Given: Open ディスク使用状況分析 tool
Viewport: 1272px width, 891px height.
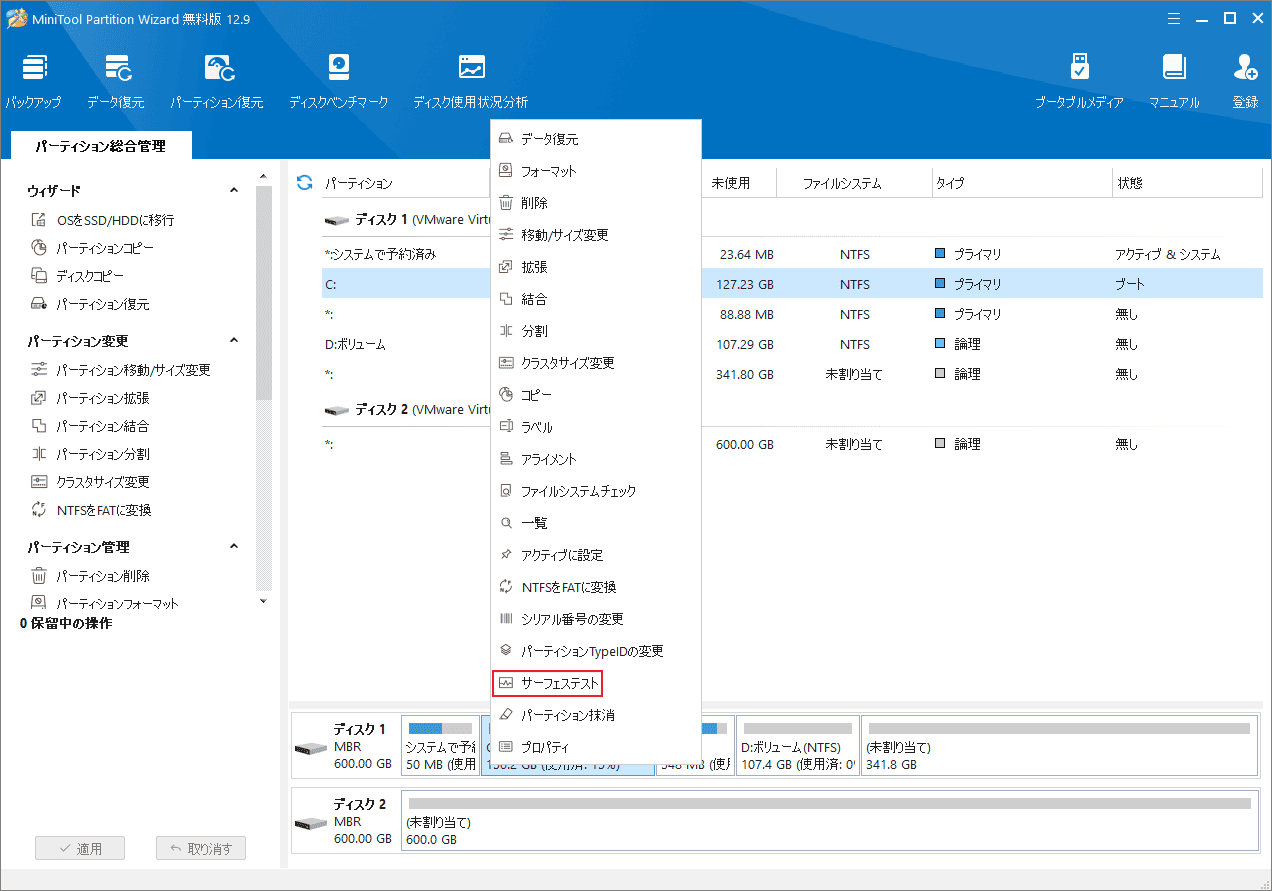Looking at the screenshot, I should pos(471,81).
